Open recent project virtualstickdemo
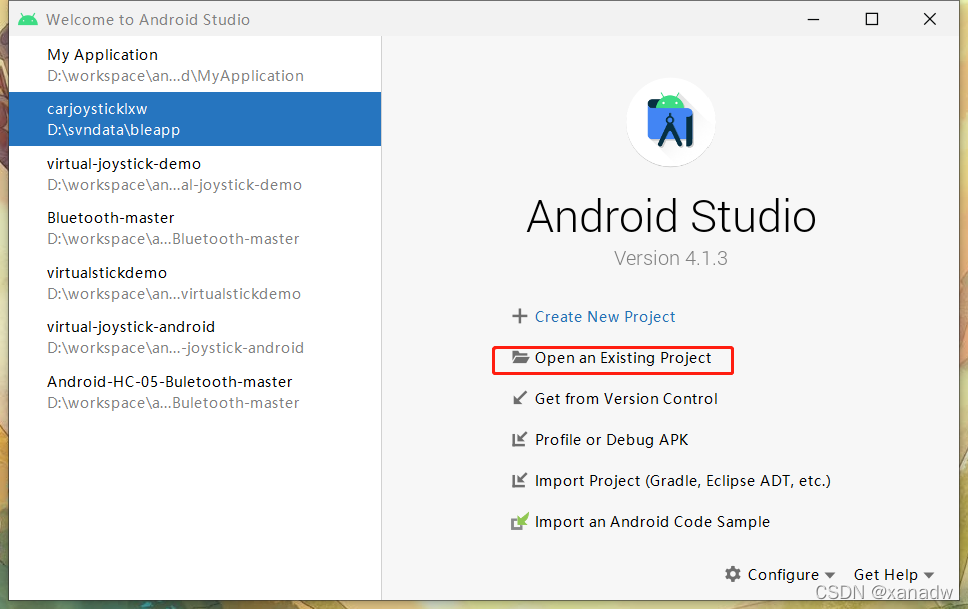The image size is (968, 609). (195, 283)
